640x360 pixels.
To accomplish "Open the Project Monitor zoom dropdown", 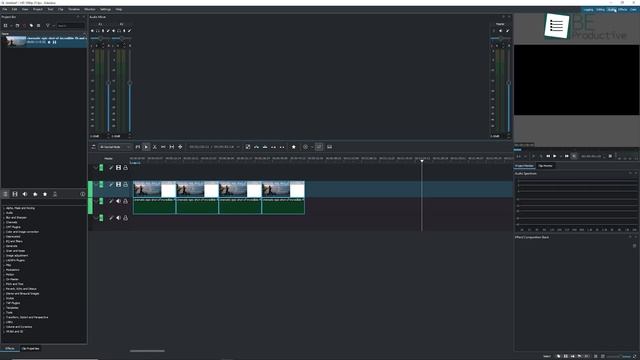I will click(521, 156).
